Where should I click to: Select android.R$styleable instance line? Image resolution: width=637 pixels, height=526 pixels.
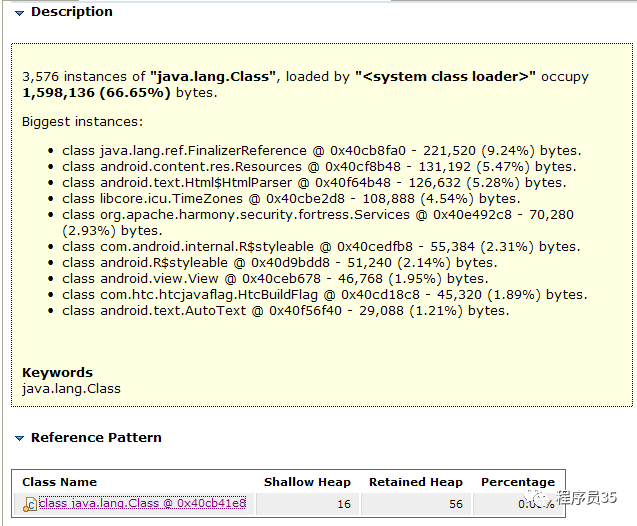pyautogui.click(x=280, y=263)
